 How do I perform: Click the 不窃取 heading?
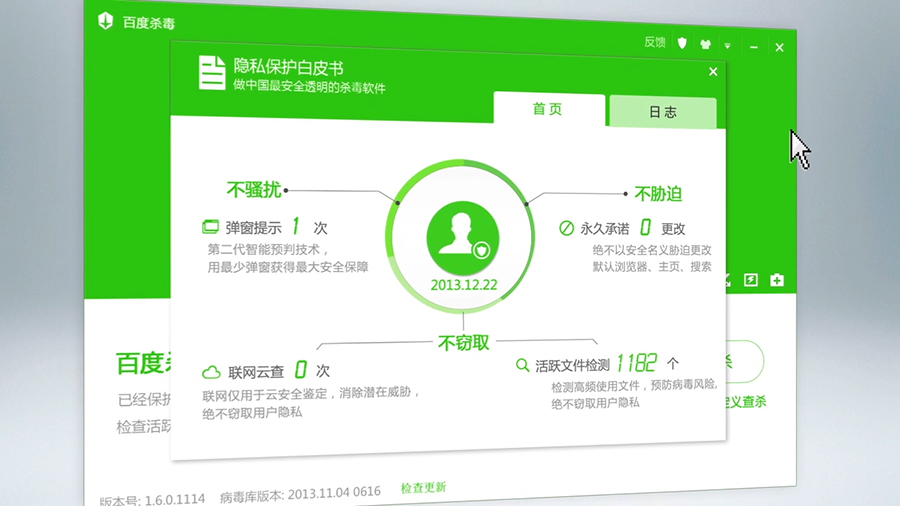[464, 343]
